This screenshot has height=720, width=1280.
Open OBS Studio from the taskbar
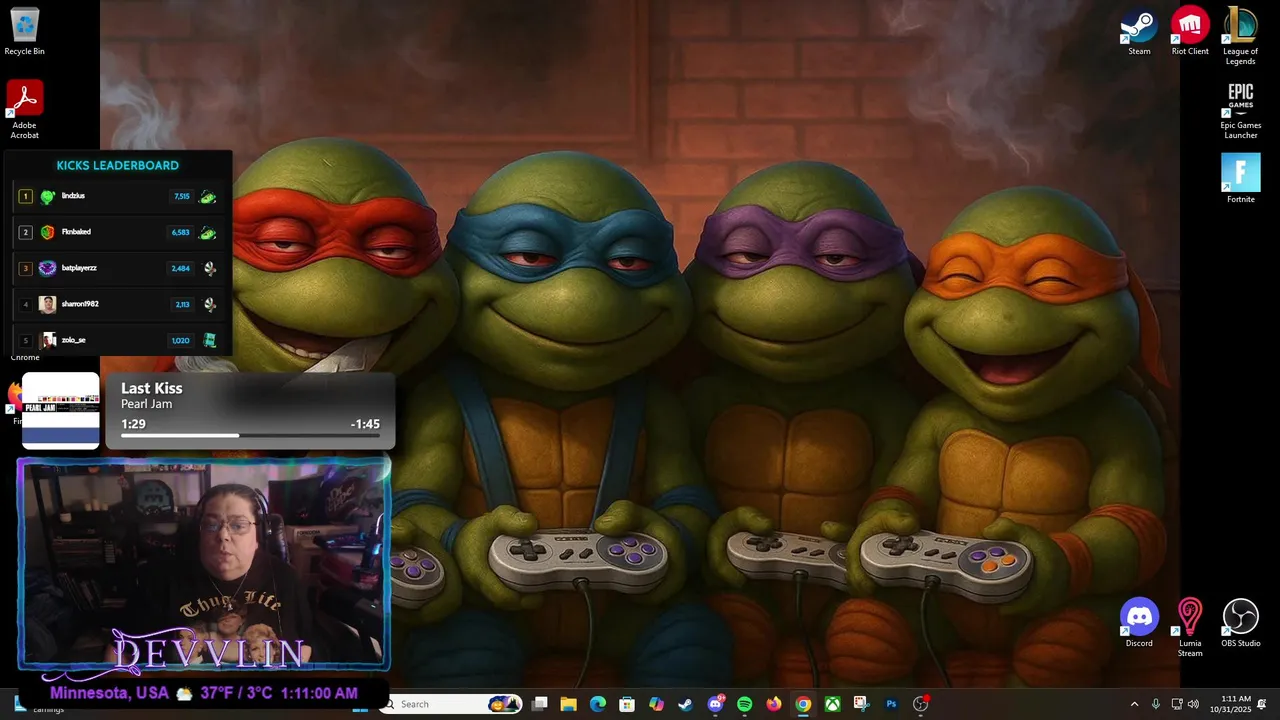pyautogui.click(x=920, y=704)
